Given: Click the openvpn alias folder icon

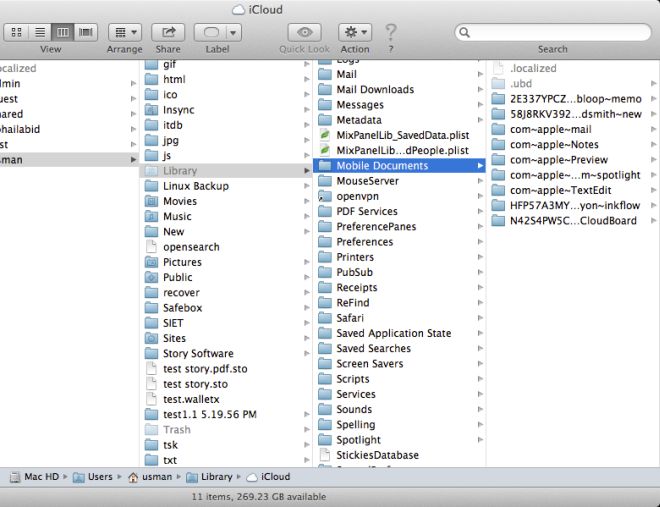Looking at the screenshot, I should click(x=325, y=196).
